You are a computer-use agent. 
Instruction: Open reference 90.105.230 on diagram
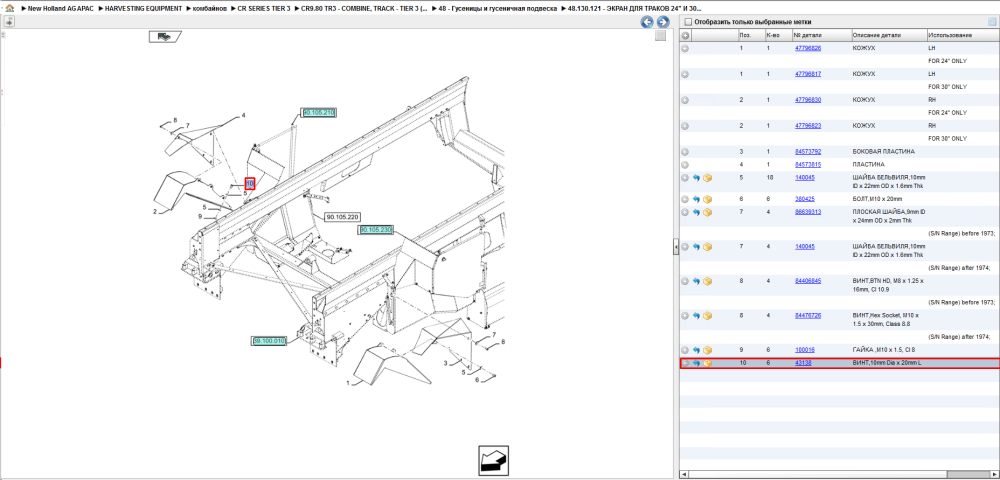(x=376, y=229)
